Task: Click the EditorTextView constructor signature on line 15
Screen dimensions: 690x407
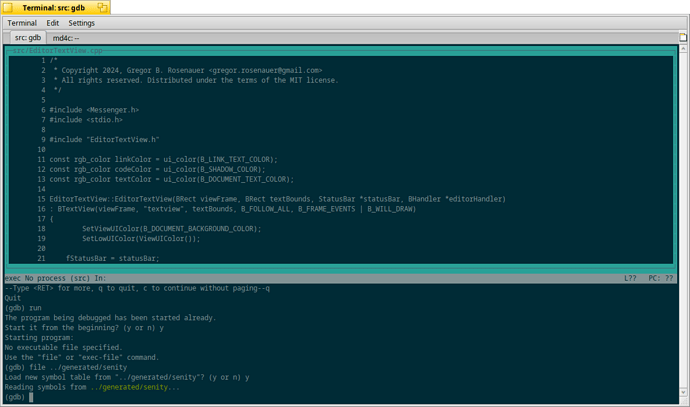Action: point(278,199)
